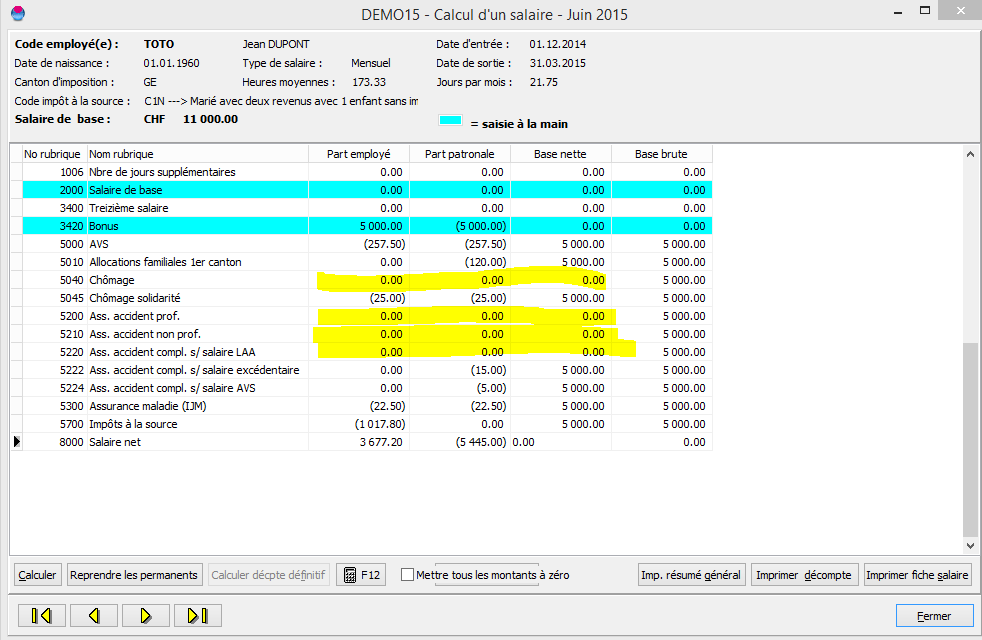The image size is (982, 640).
Task: Click the base salary value 11 000.00
Action: coord(210,119)
